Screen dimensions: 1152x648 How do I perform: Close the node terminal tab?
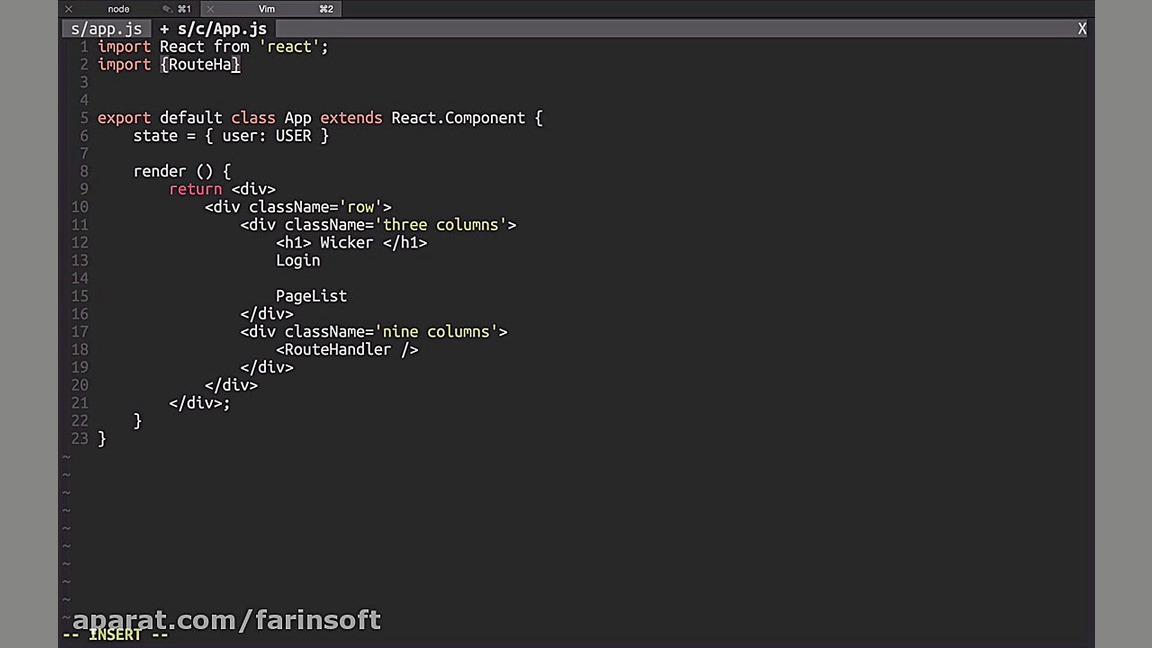click(x=68, y=9)
